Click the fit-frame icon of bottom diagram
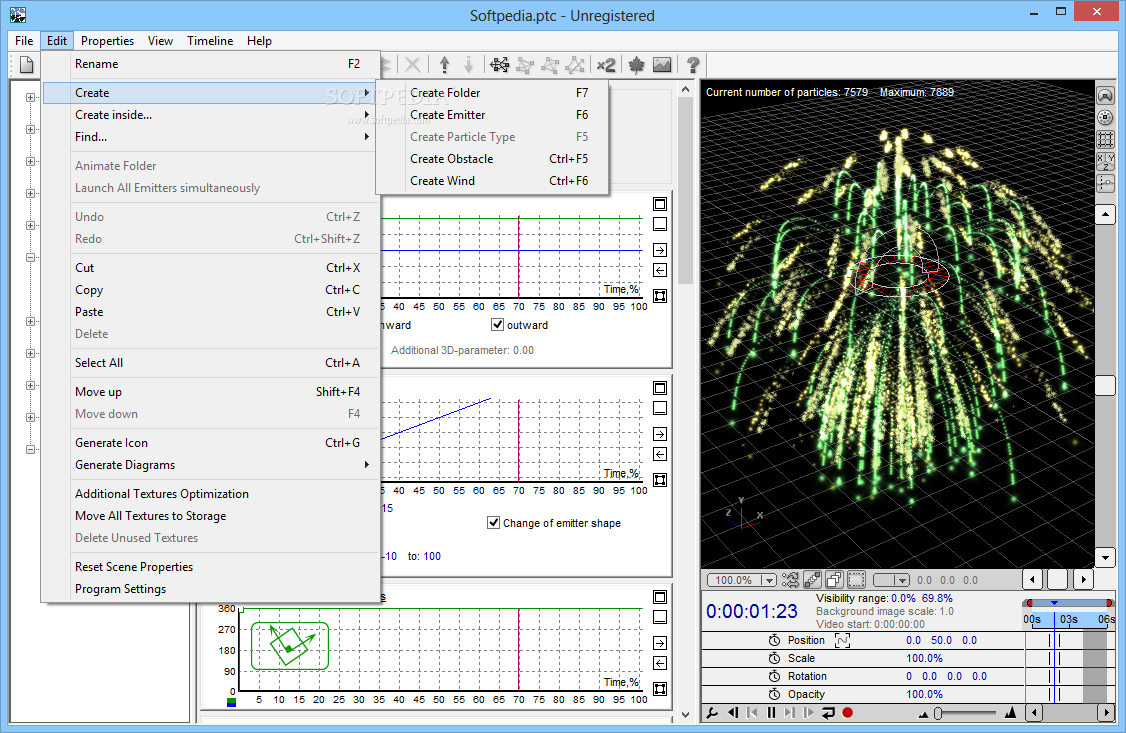Screen dimensions: 1126x733 pyautogui.click(x=660, y=689)
